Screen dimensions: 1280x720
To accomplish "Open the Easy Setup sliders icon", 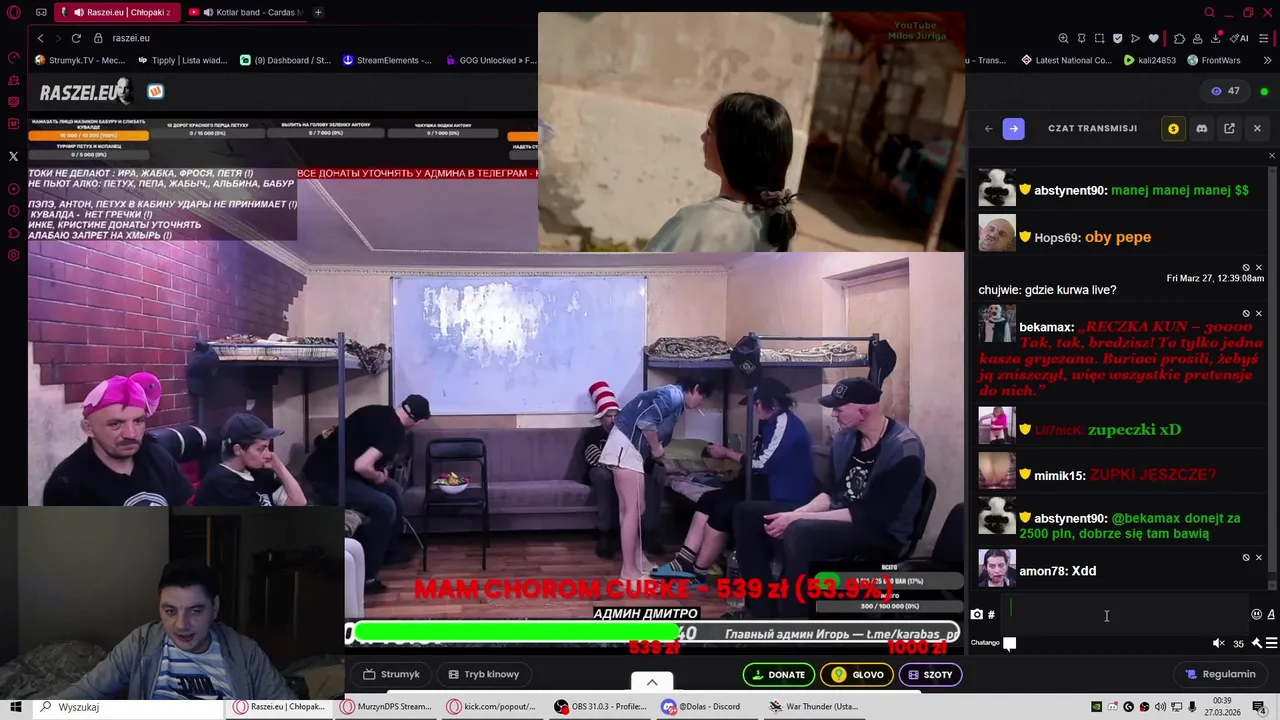I will (1263, 38).
